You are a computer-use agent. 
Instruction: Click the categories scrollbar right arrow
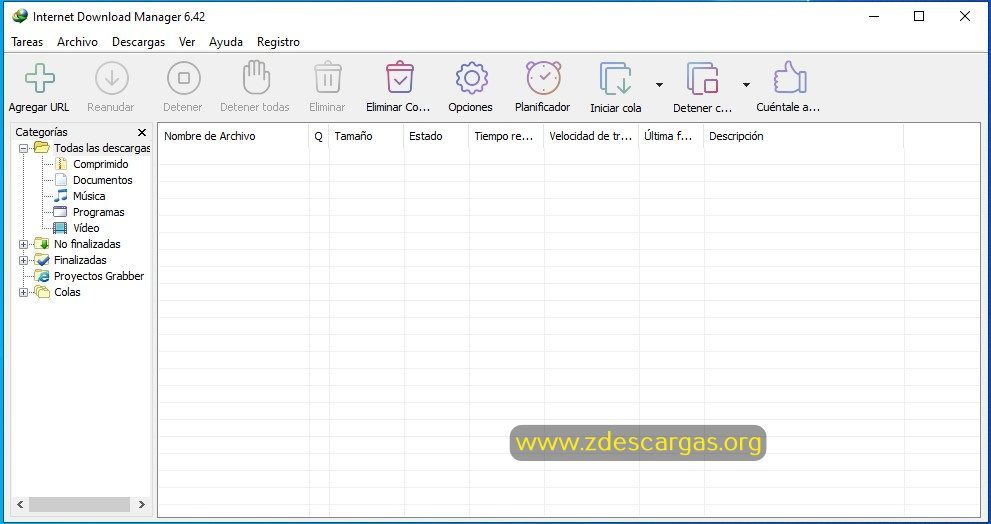point(142,504)
